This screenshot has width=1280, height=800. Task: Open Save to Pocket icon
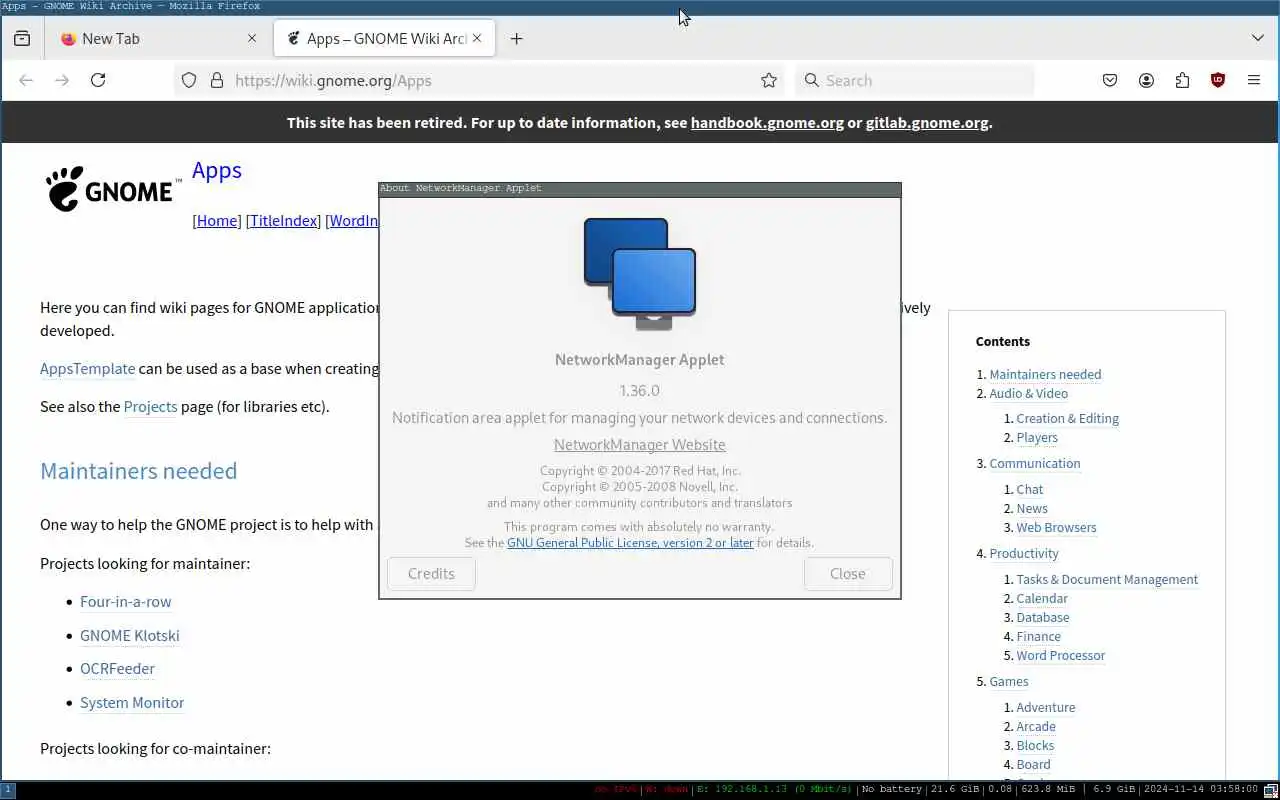[1110, 80]
